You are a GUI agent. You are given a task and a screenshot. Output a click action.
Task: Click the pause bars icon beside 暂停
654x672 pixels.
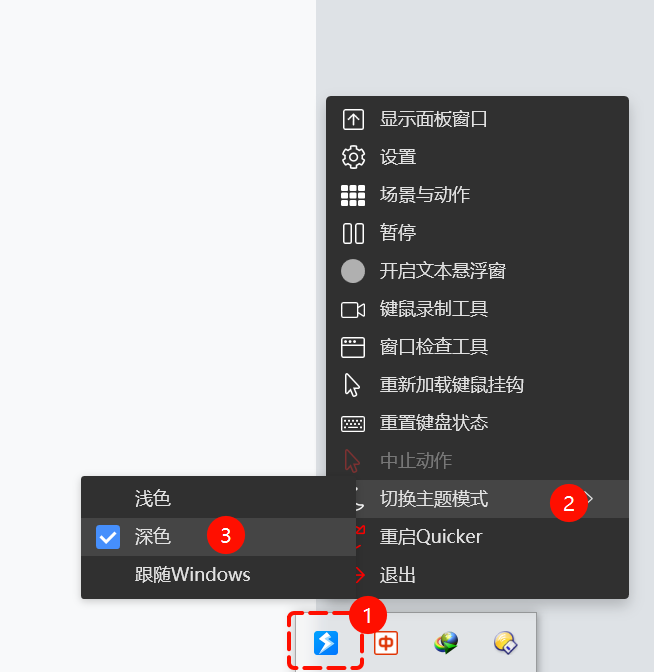pos(353,233)
